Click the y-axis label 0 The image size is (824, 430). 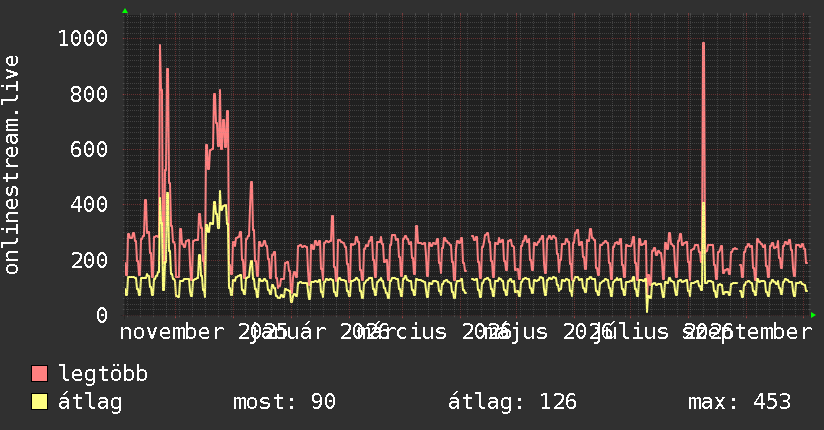pyautogui.click(x=102, y=315)
